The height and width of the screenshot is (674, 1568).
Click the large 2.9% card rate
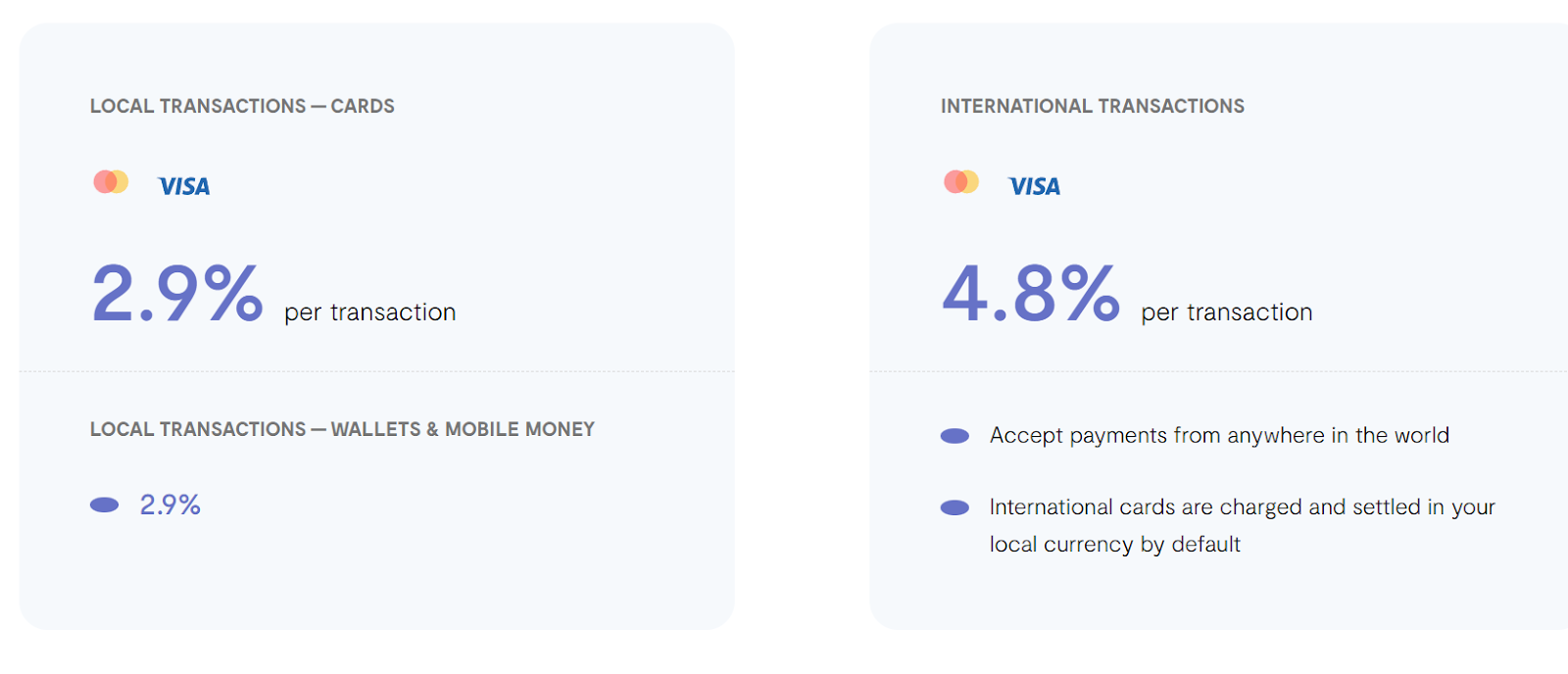click(x=177, y=293)
